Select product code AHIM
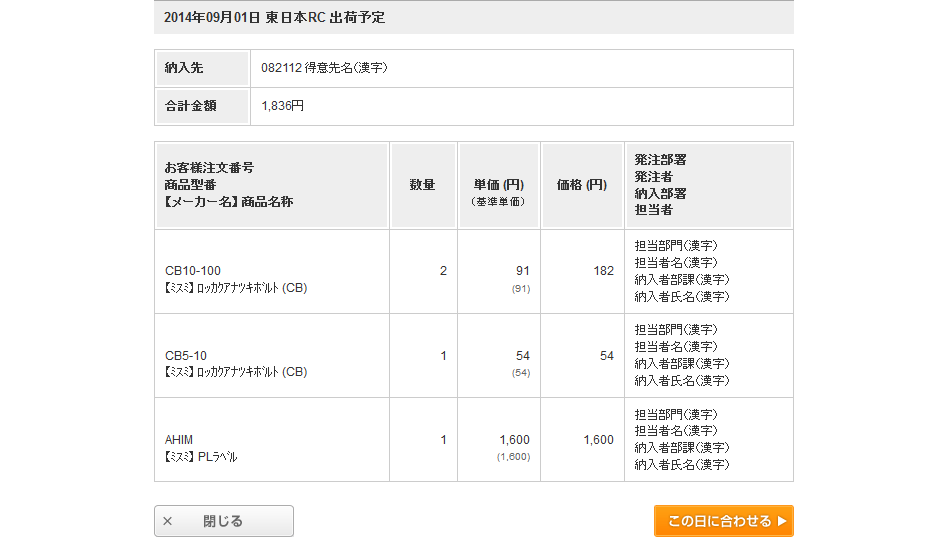Viewport: 950px width, 538px height. click(x=179, y=440)
